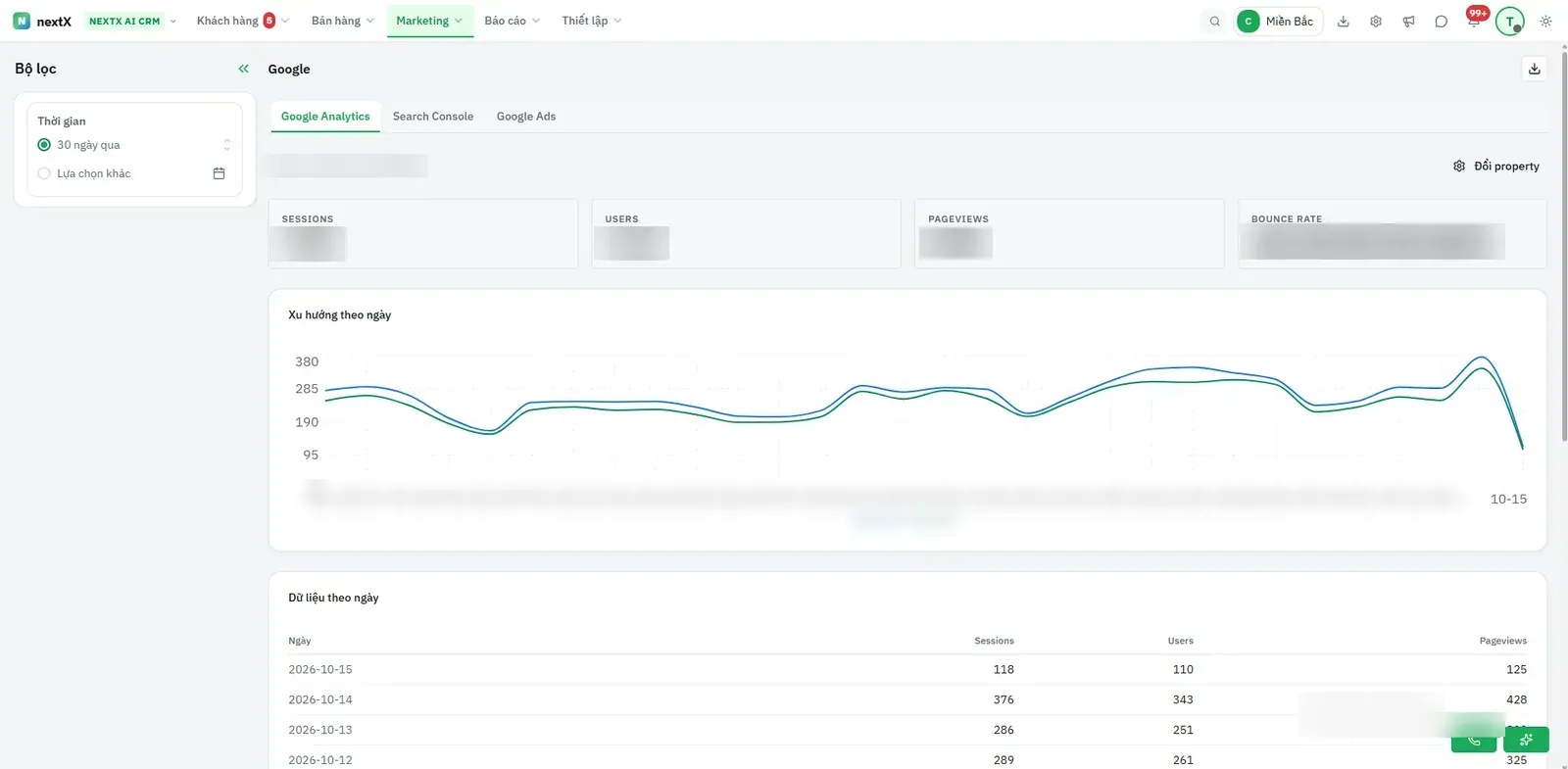Screen dimensions: 1568x769
Task: Switch to the Search Console tab
Action: (x=433, y=117)
